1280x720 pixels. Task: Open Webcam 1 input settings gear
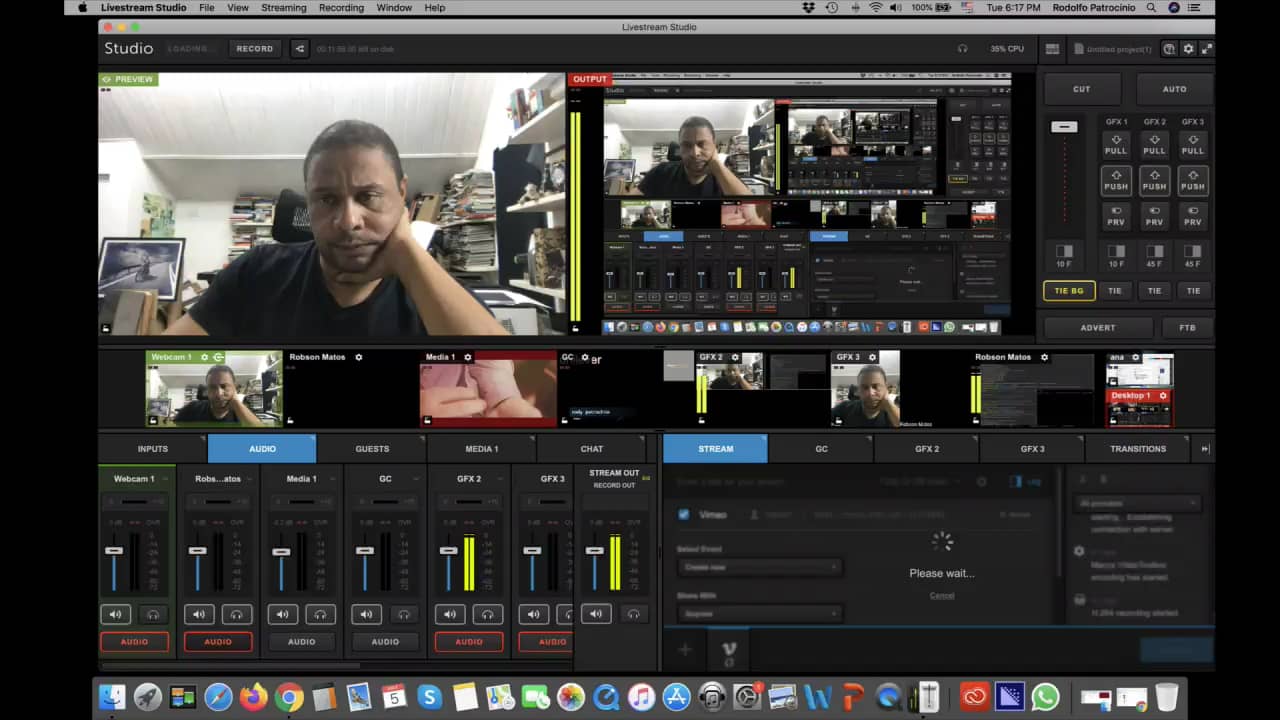[205, 357]
